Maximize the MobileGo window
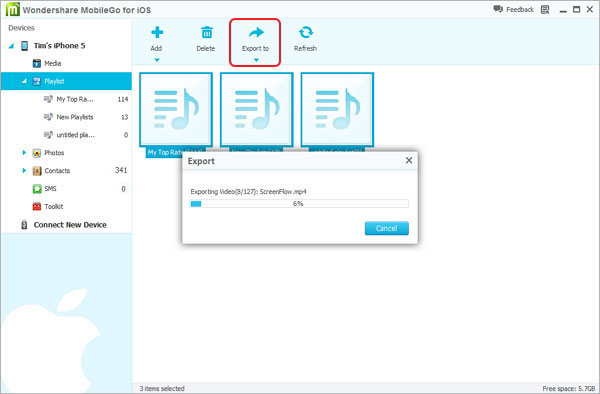Viewport: 600px width, 394px height. [x=576, y=10]
